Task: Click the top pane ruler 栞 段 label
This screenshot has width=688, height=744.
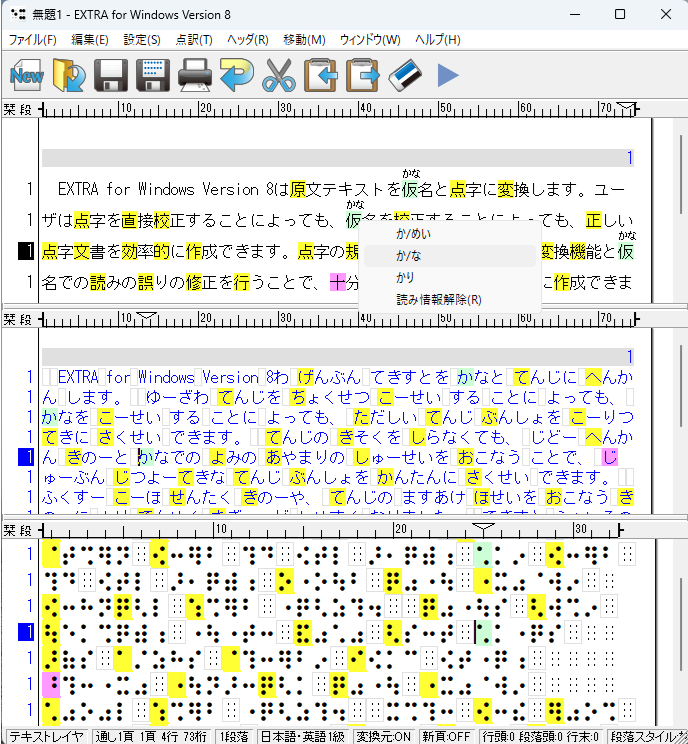Action: coord(18,109)
